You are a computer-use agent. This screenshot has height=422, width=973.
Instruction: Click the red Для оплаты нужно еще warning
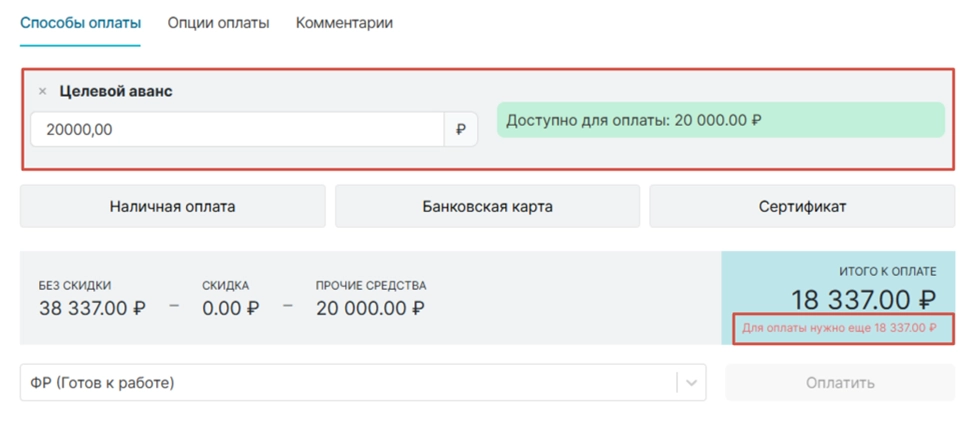(x=839, y=328)
